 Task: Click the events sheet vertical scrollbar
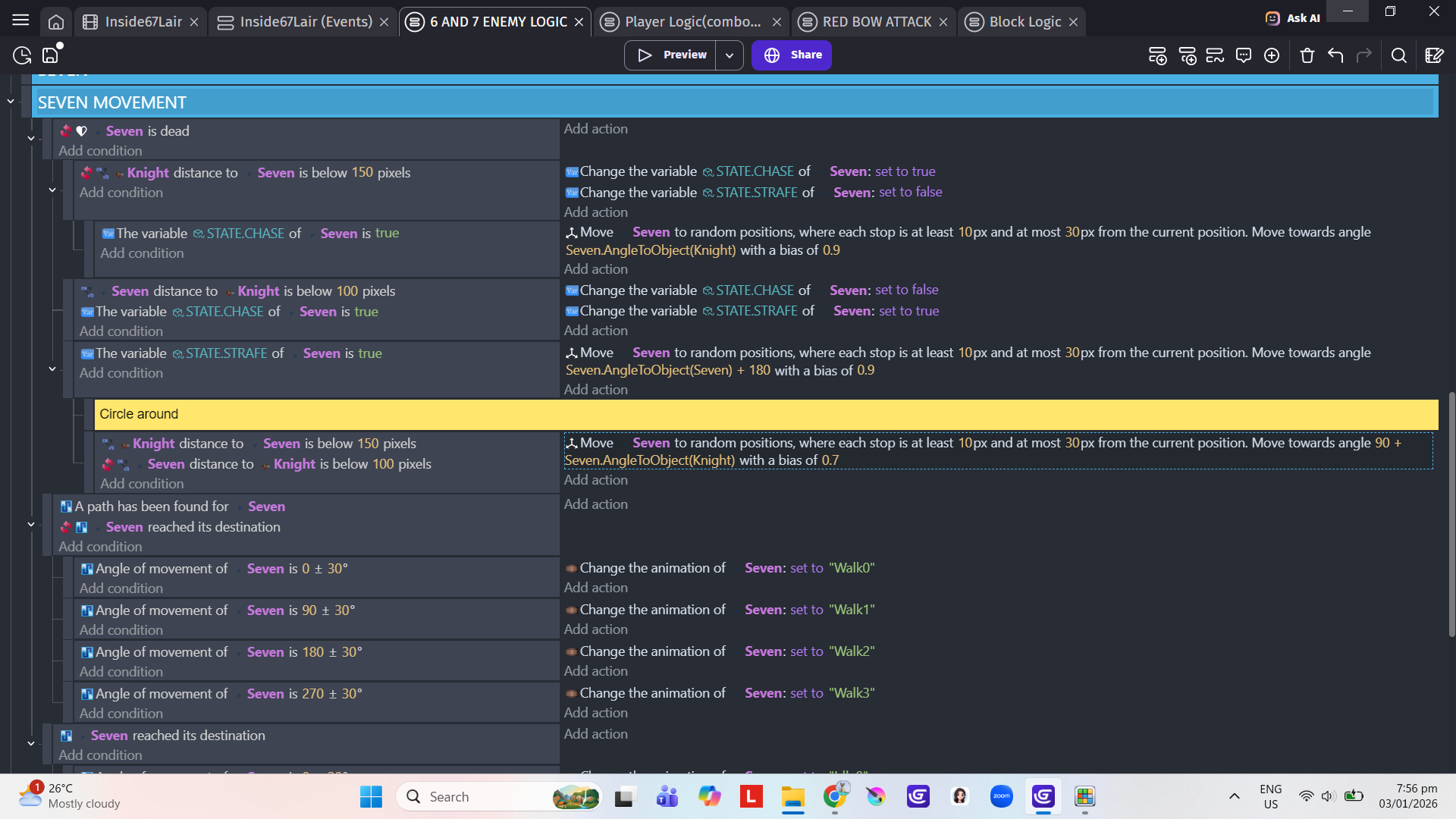tap(1451, 516)
